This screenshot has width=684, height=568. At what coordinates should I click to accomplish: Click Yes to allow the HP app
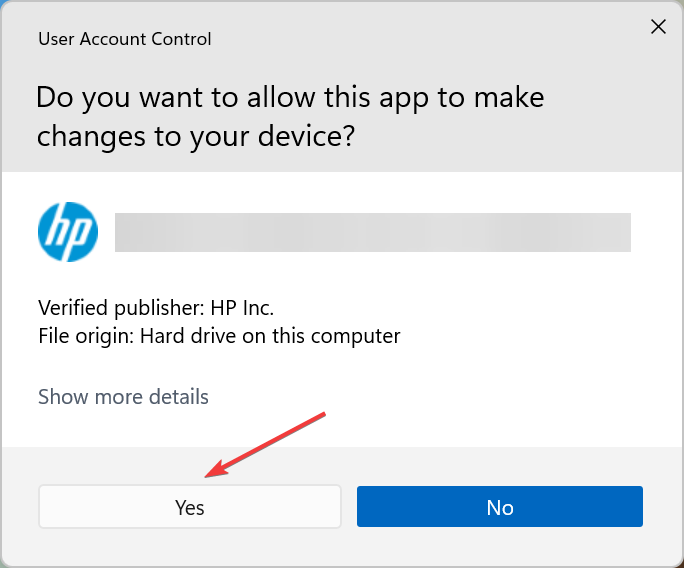point(190,507)
